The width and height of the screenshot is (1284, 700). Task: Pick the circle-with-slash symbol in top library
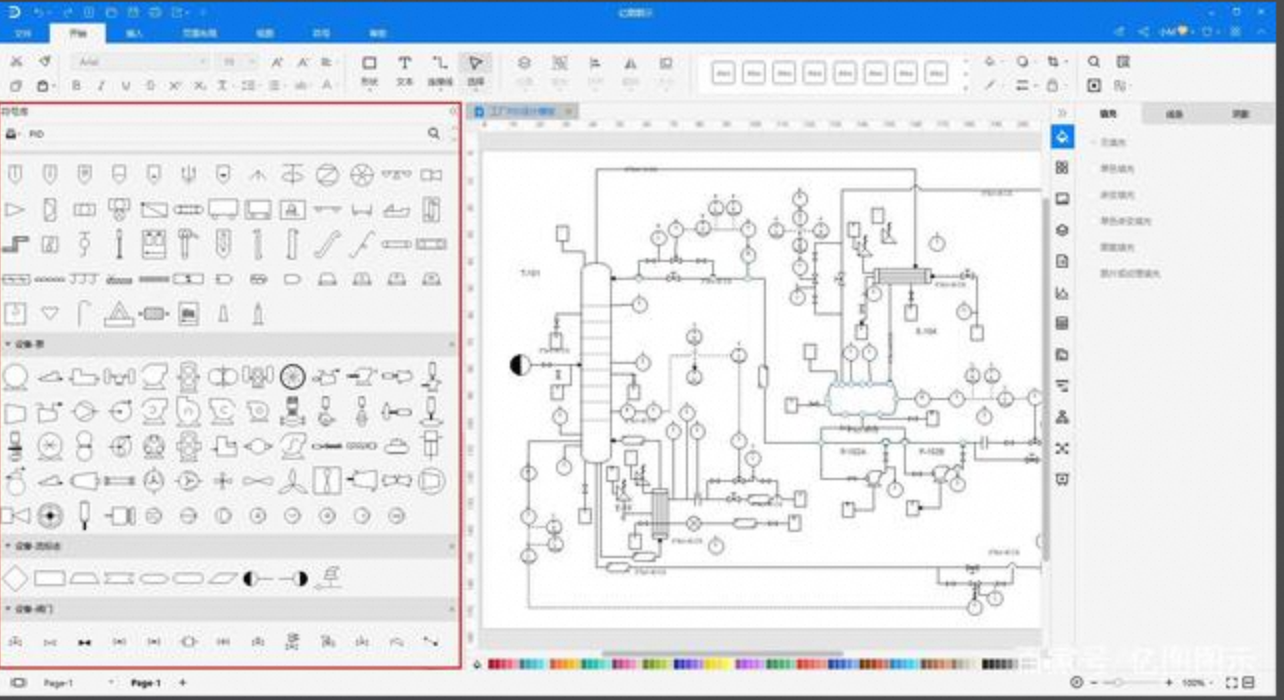click(327, 176)
